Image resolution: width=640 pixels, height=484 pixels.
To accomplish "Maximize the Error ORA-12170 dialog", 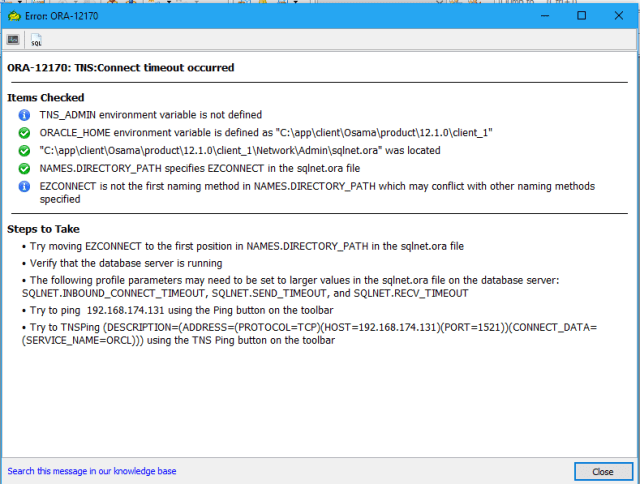I will [581, 15].
